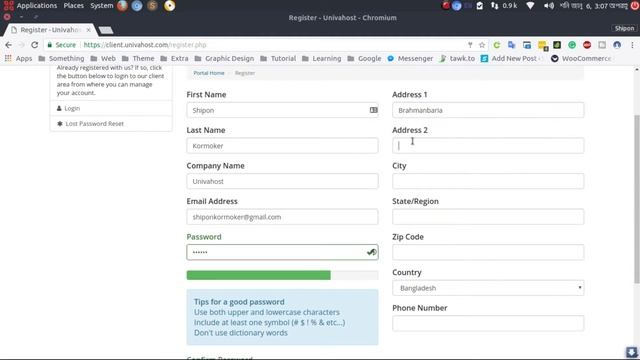
Task: Open the tawk.to bookmark
Action: point(457,58)
